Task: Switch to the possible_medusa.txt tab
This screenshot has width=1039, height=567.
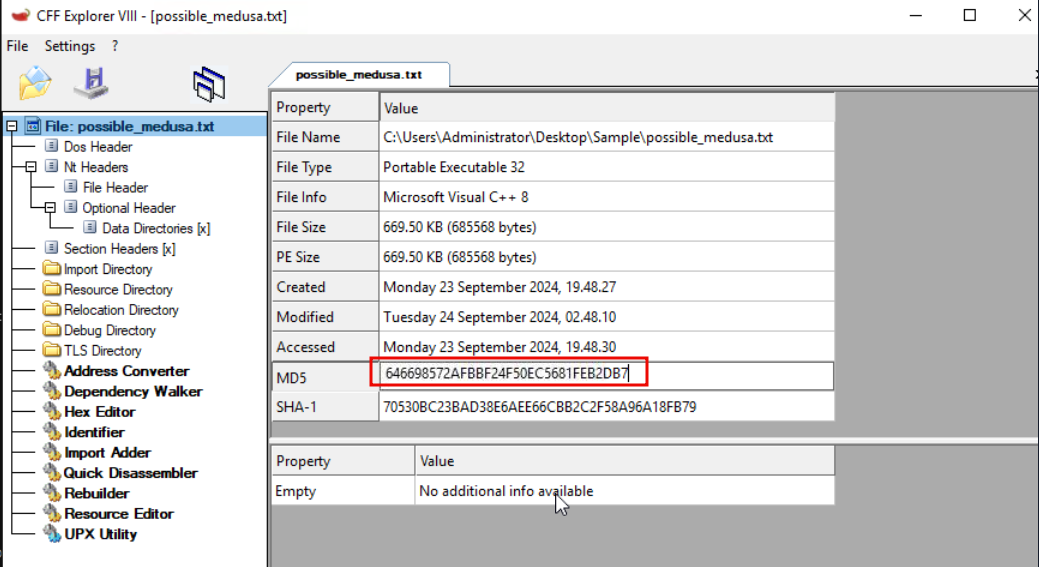Action: tap(358, 75)
